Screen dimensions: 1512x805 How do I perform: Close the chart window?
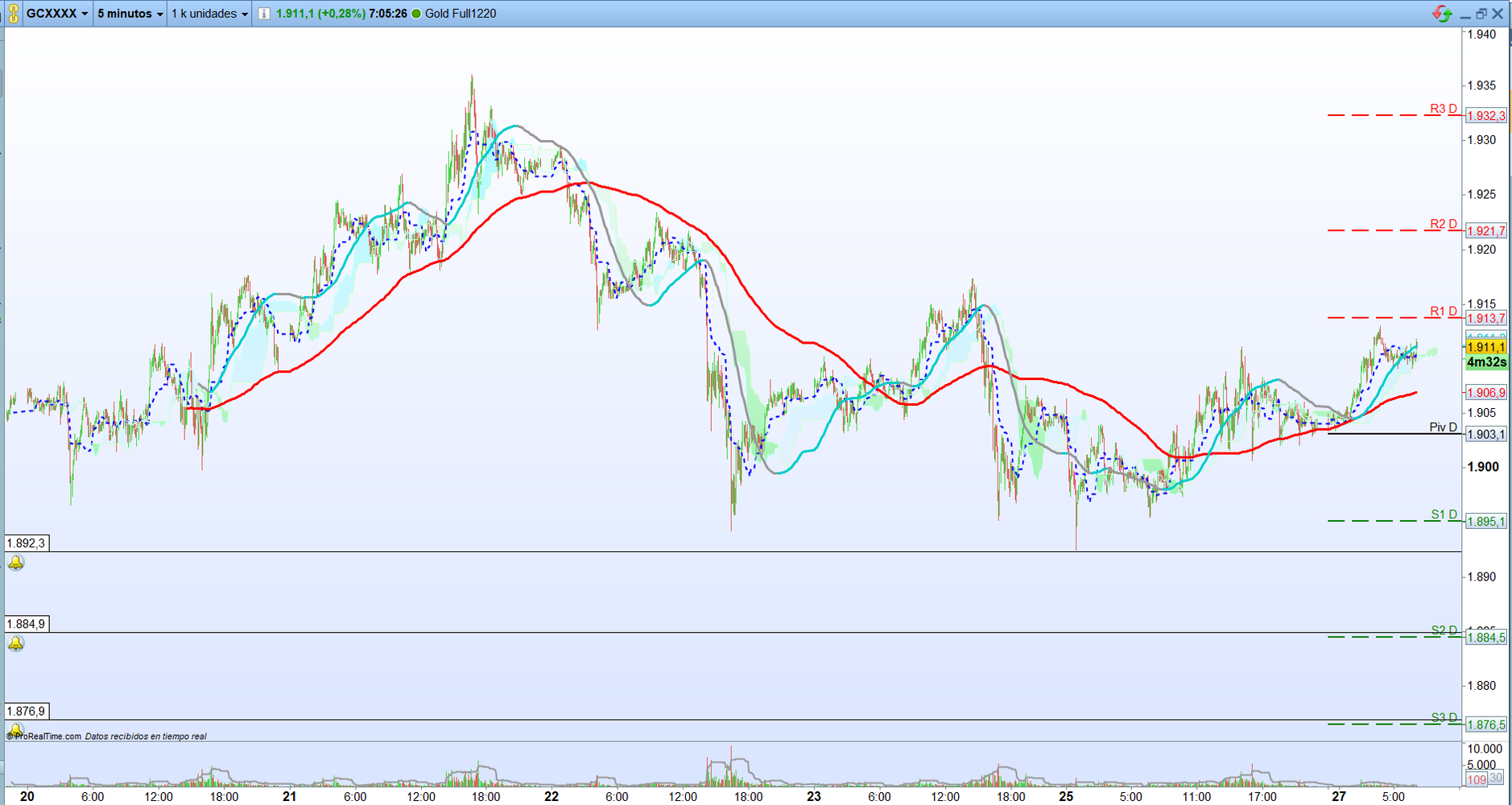(x=1498, y=14)
